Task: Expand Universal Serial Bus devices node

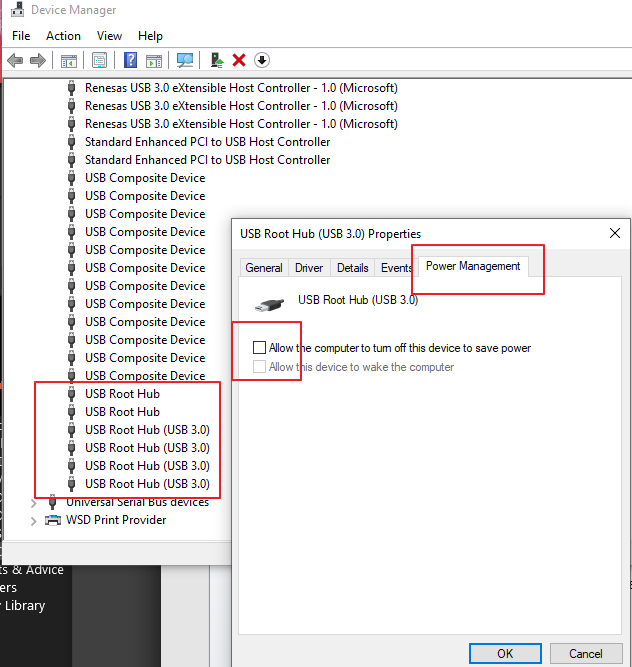Action: (33, 502)
